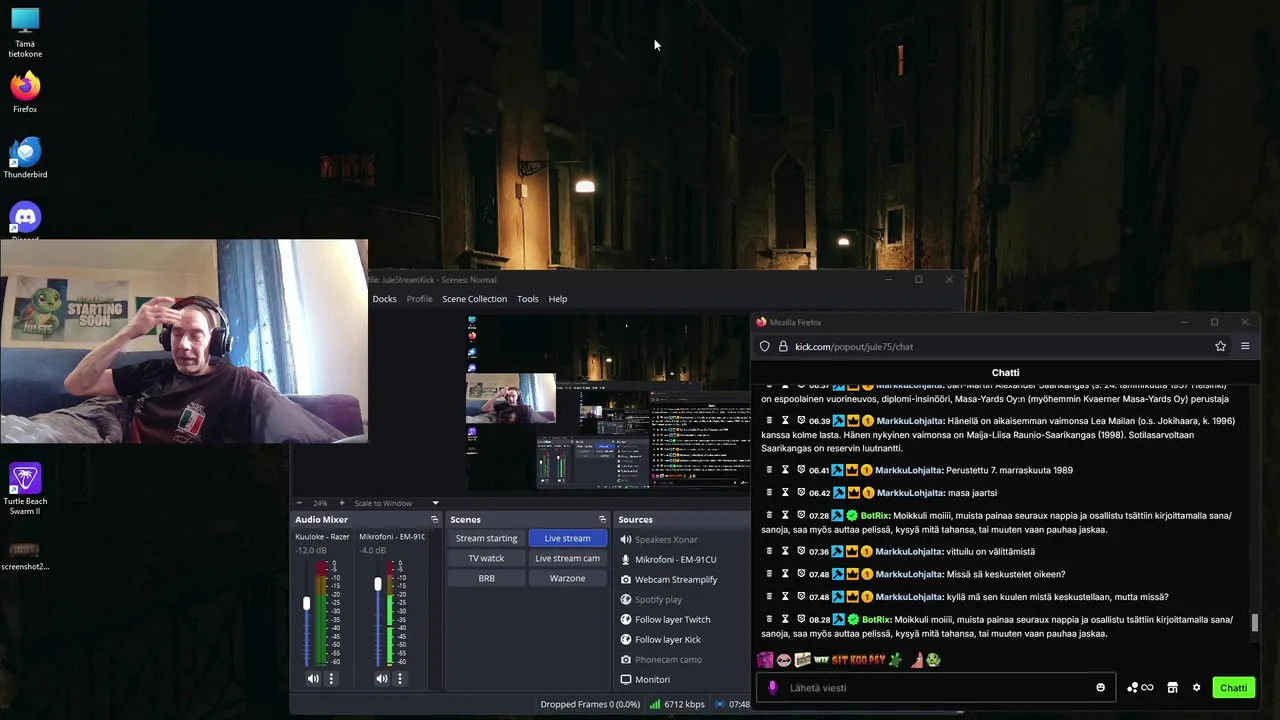
Task: Open the emoji picker in chat input
Action: [x=1100, y=688]
